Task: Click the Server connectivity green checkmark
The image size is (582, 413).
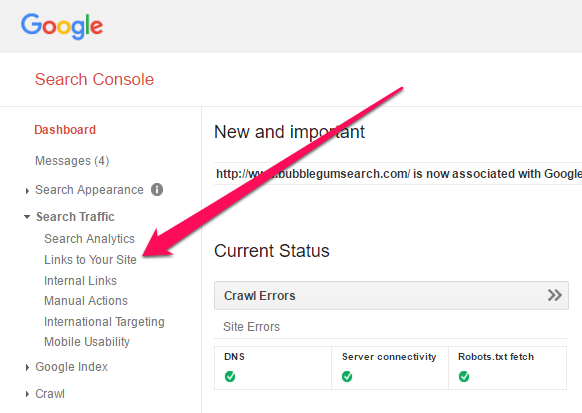Action: pos(347,377)
